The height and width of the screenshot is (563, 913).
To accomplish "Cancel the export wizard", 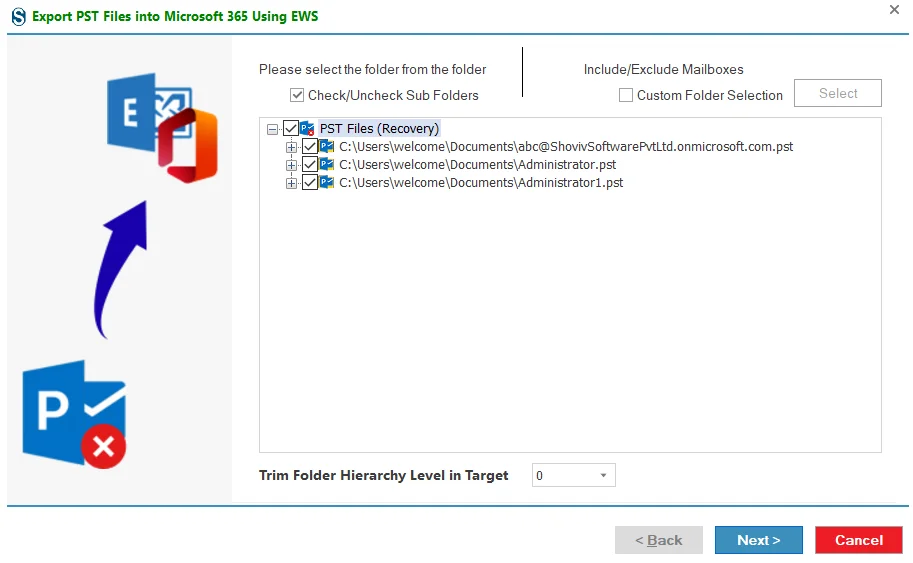I will (859, 540).
